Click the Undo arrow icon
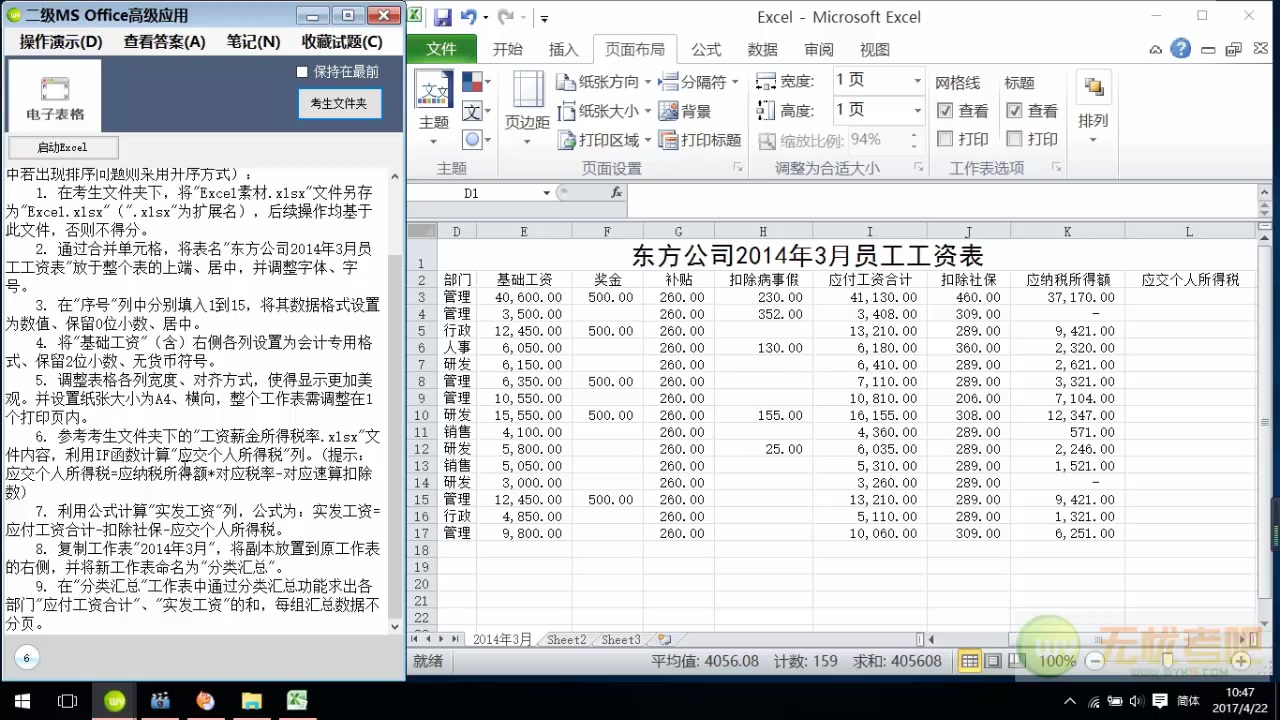Screen dimensions: 1280x720 point(468,17)
